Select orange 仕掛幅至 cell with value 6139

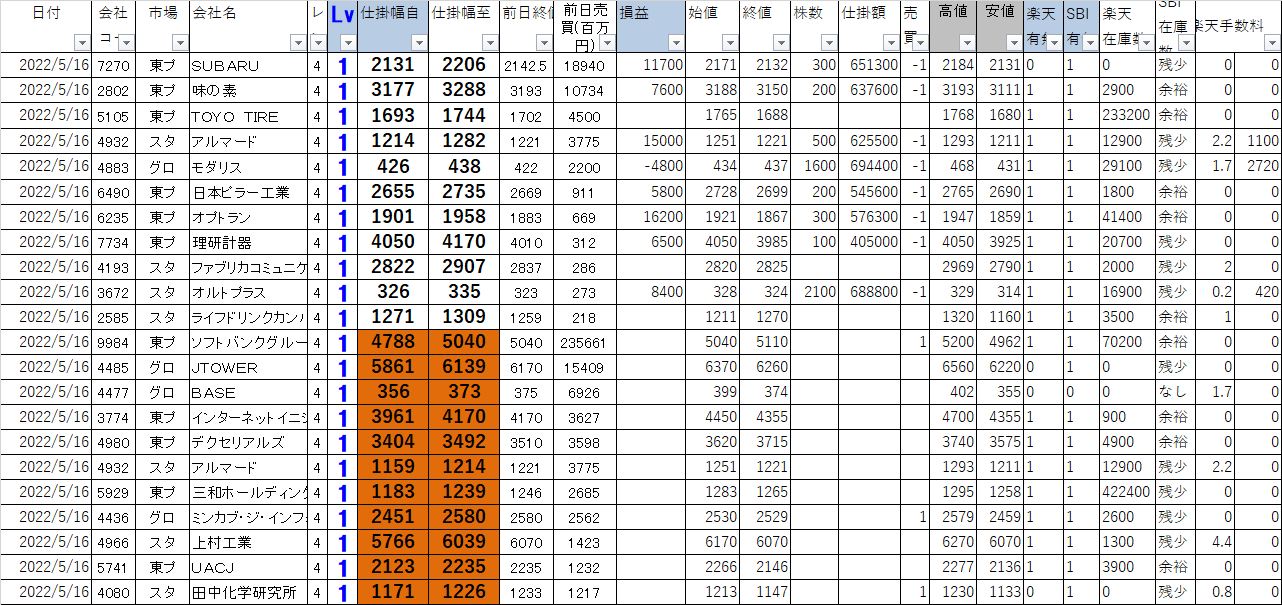[x=464, y=367]
